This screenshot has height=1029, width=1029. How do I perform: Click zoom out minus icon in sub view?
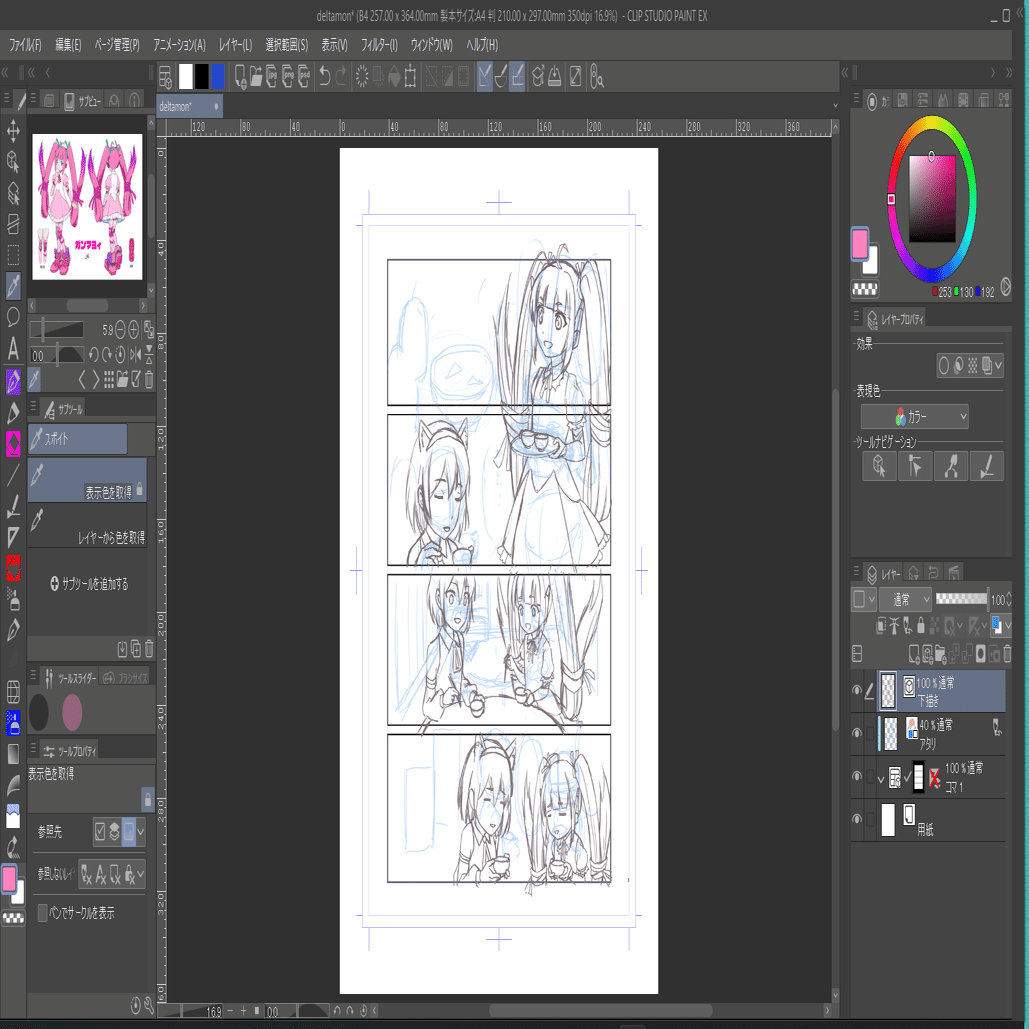[120, 329]
